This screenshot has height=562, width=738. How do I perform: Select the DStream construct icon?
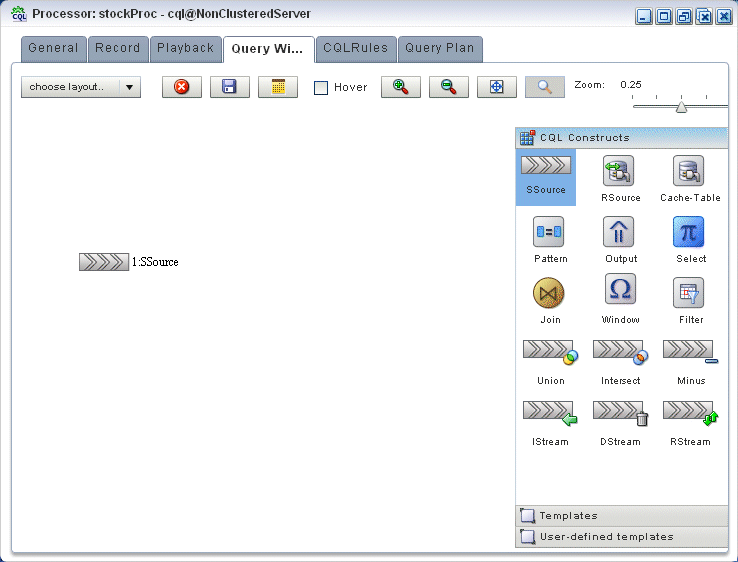(x=620, y=414)
